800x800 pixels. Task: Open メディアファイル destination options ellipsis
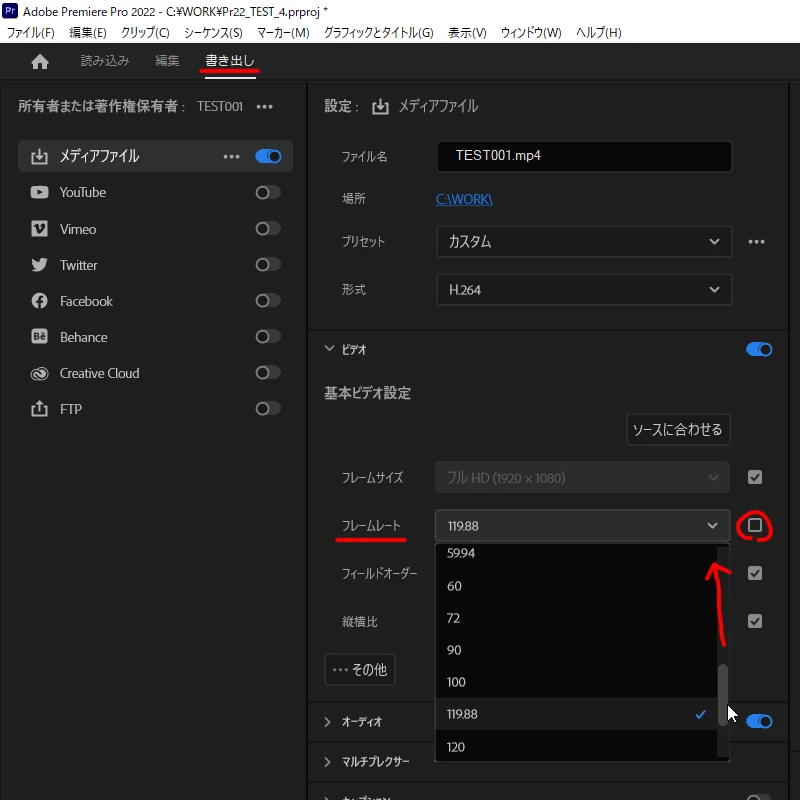click(231, 157)
